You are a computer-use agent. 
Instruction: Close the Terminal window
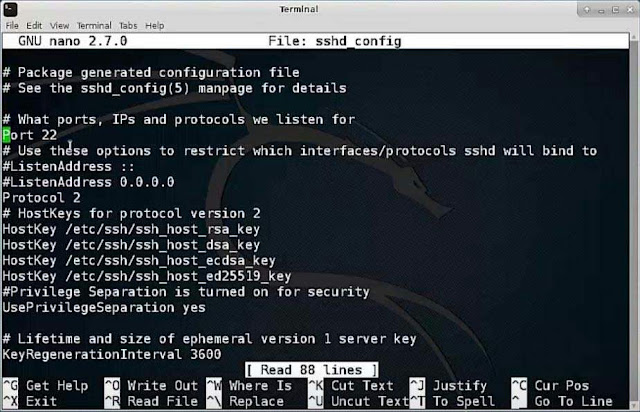click(x=630, y=10)
